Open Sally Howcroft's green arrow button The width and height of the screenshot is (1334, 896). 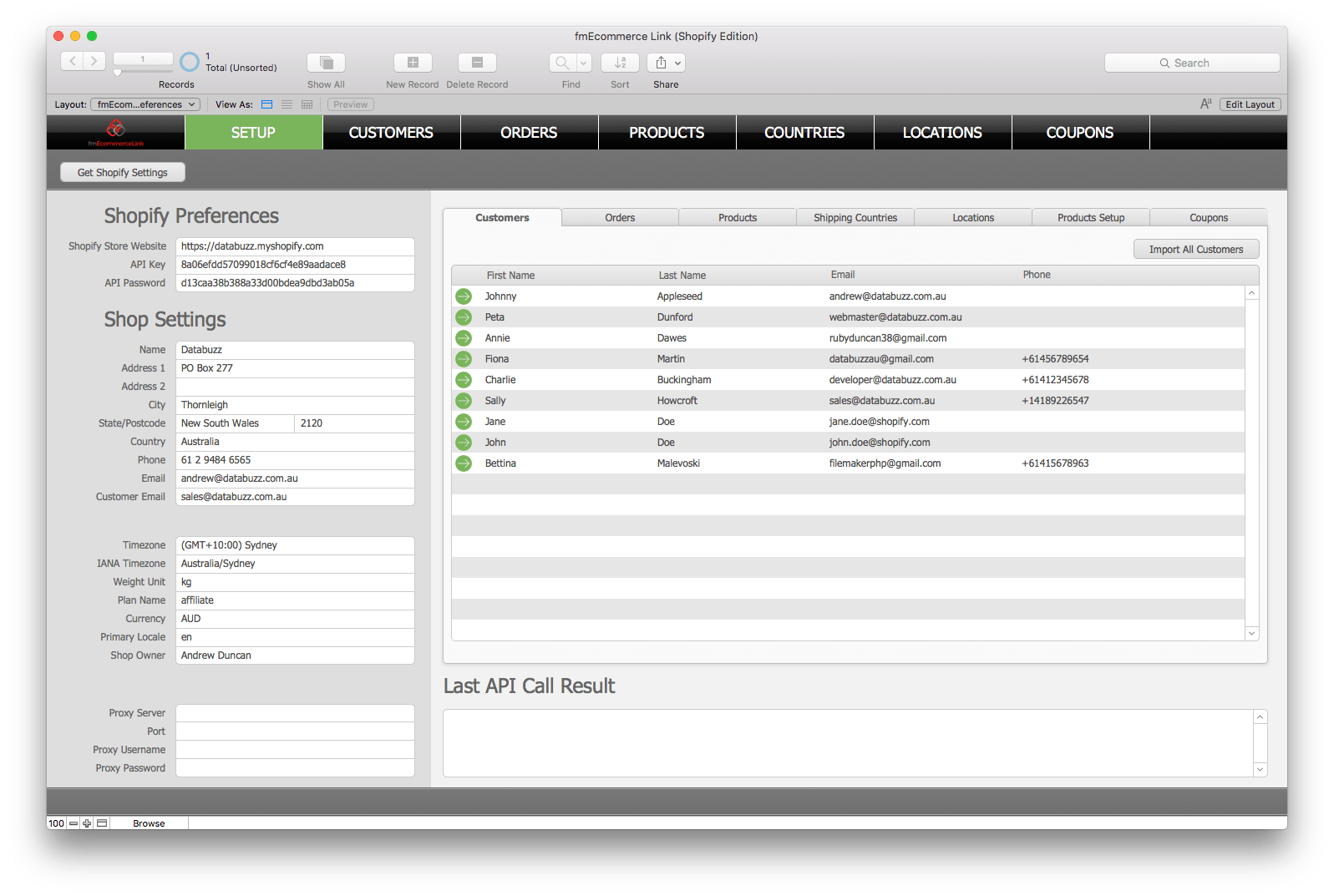coord(464,401)
